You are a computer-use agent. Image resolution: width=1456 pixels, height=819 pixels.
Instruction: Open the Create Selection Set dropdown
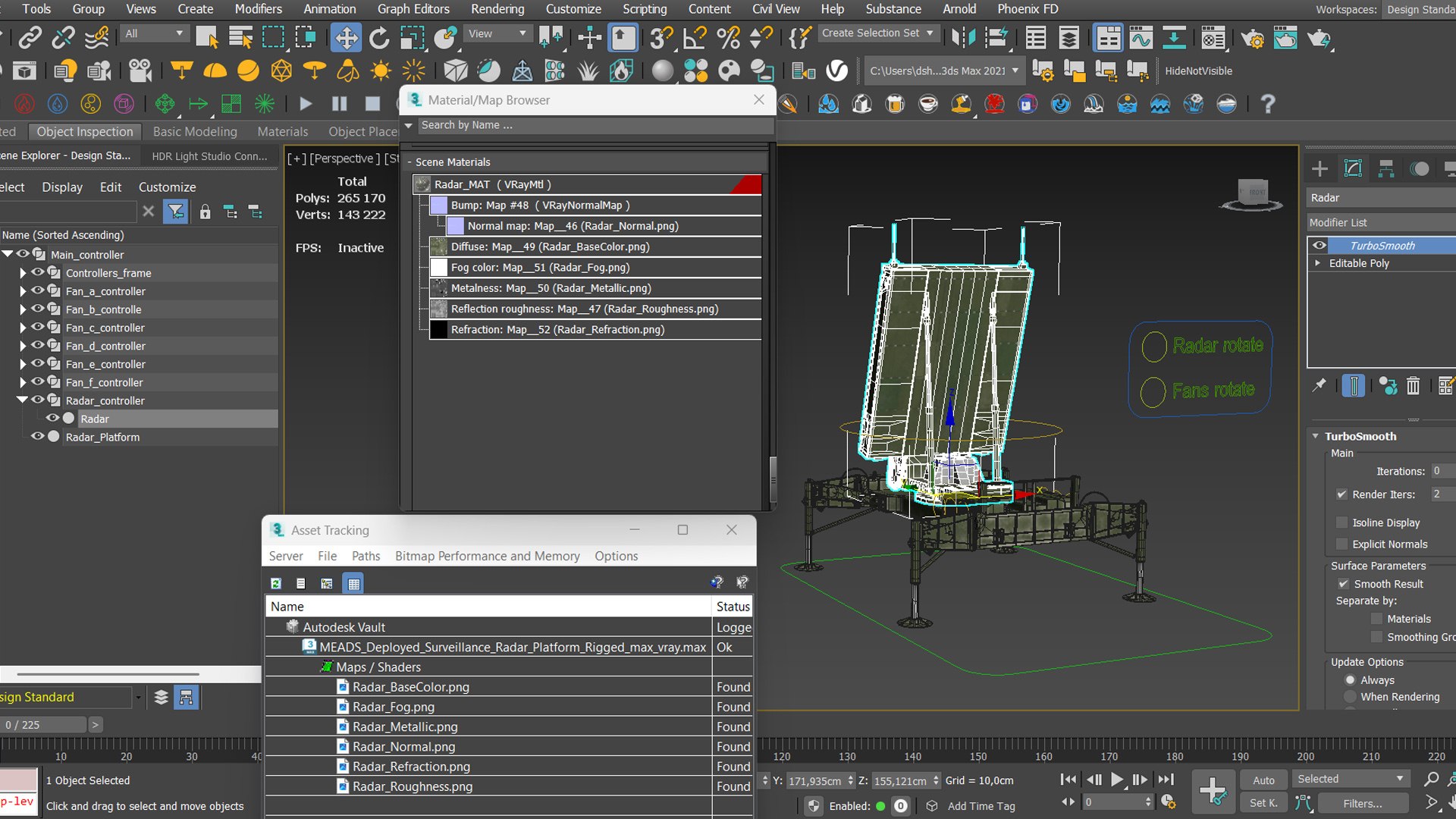(x=930, y=33)
